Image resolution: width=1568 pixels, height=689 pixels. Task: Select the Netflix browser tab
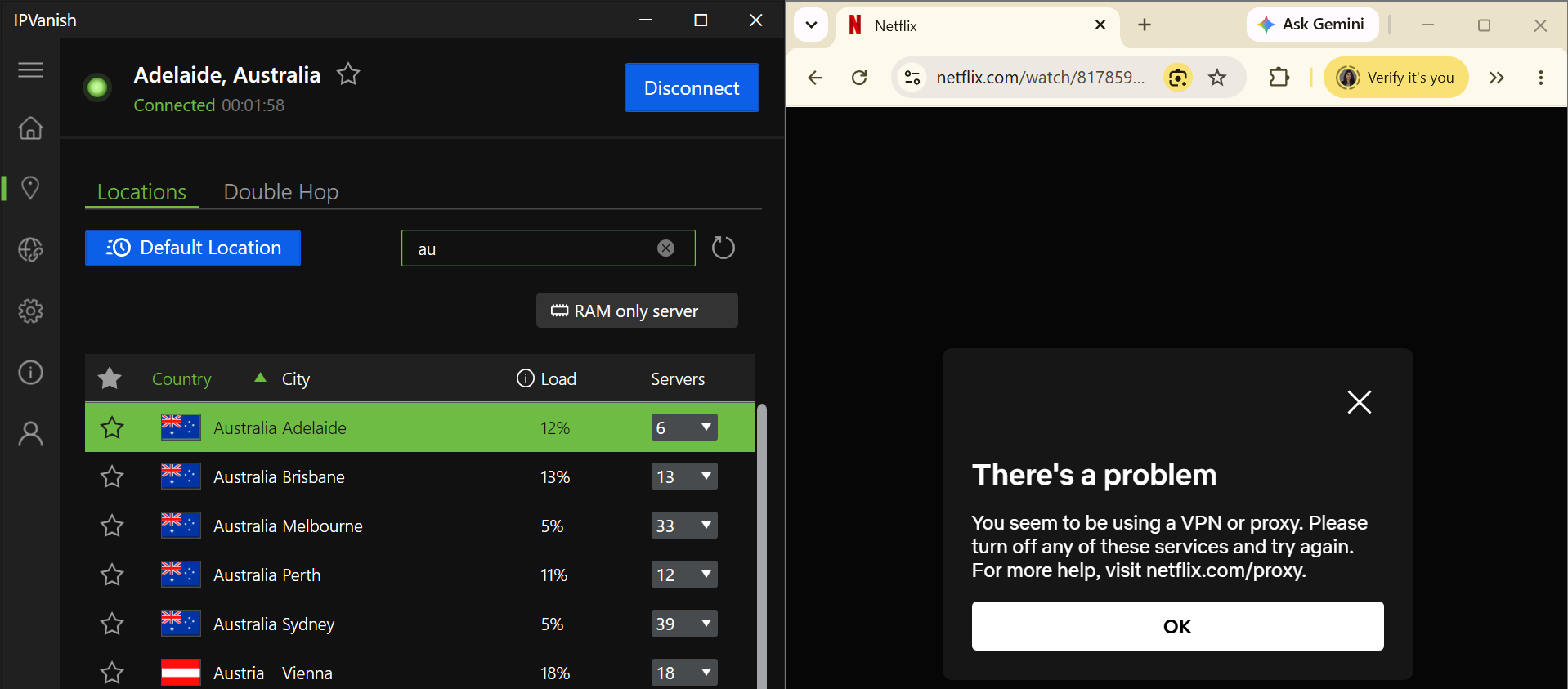click(x=978, y=25)
